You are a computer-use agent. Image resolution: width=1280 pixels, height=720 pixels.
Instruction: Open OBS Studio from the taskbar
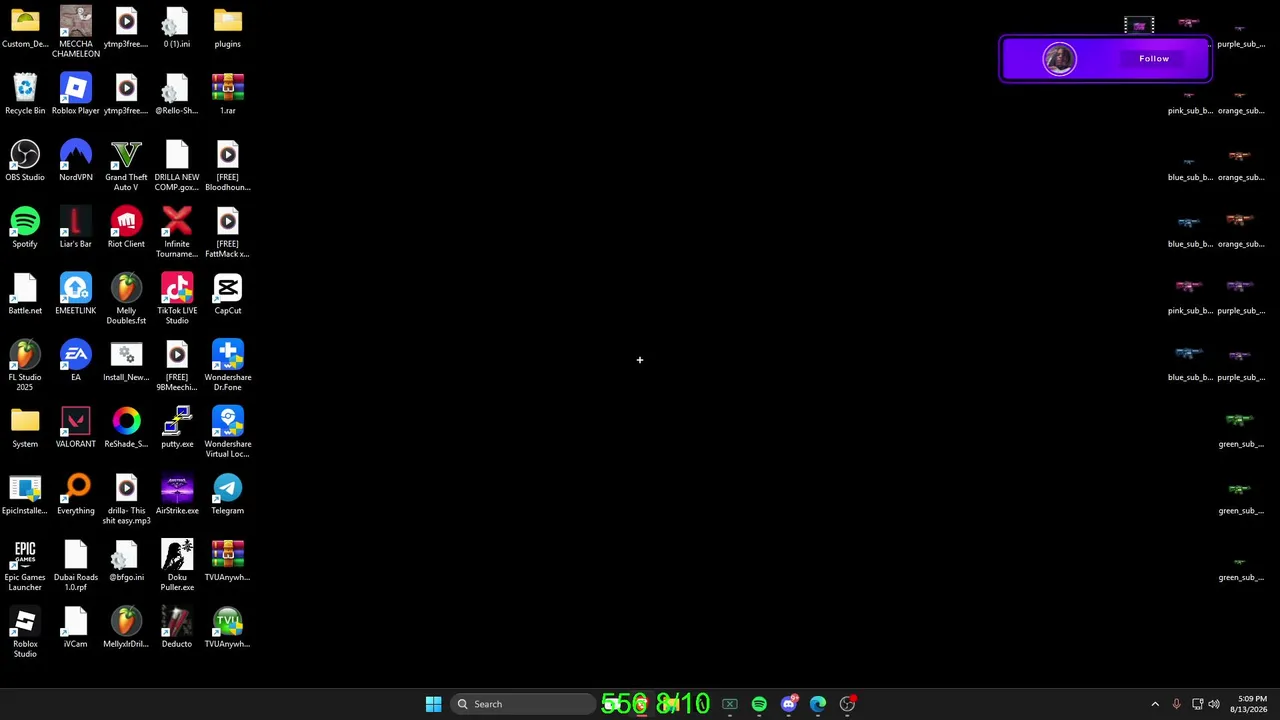pyautogui.click(x=847, y=704)
